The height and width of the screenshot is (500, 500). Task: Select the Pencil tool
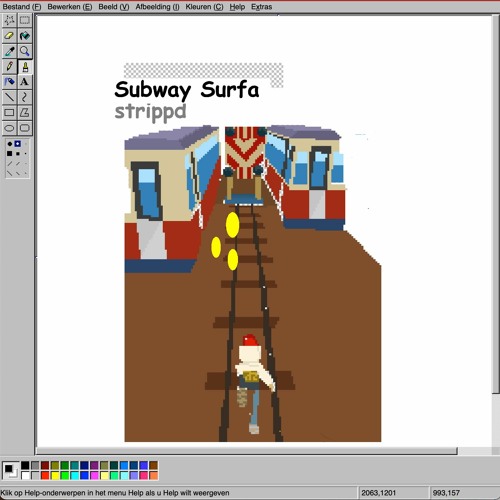(9, 66)
